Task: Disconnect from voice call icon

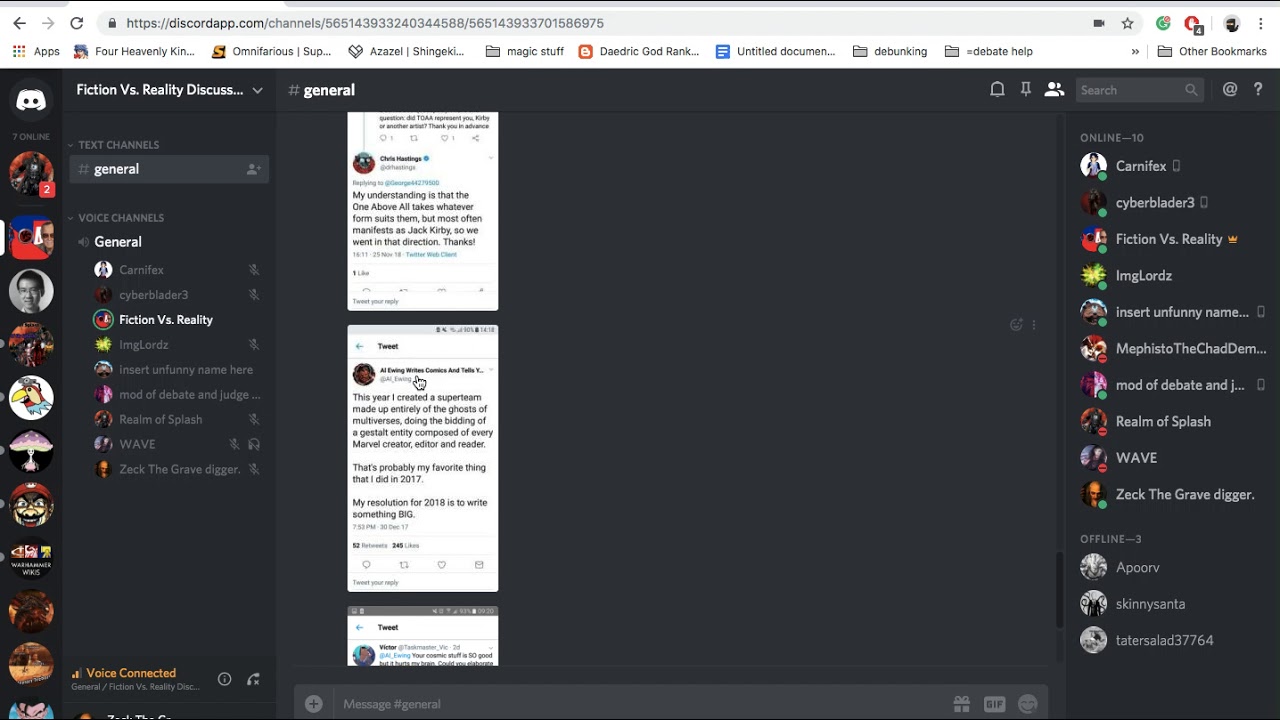Action: click(253, 679)
